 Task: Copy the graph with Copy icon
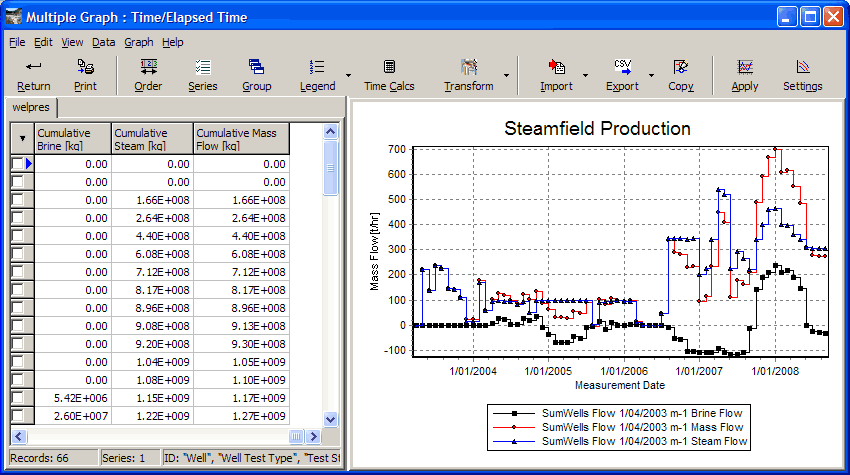(x=681, y=67)
